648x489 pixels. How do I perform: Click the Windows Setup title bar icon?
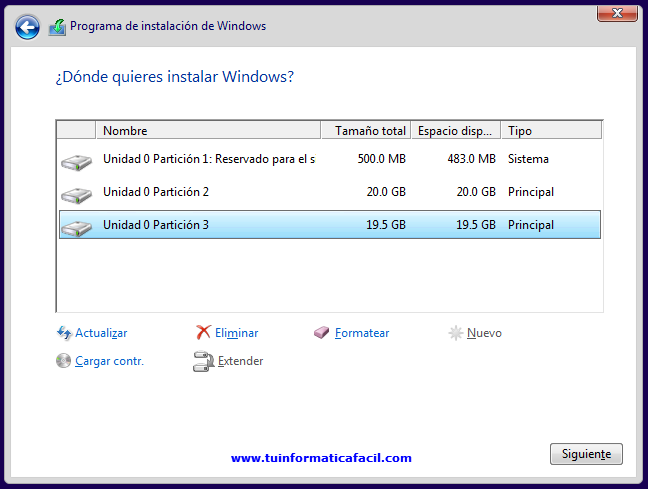(x=58, y=27)
